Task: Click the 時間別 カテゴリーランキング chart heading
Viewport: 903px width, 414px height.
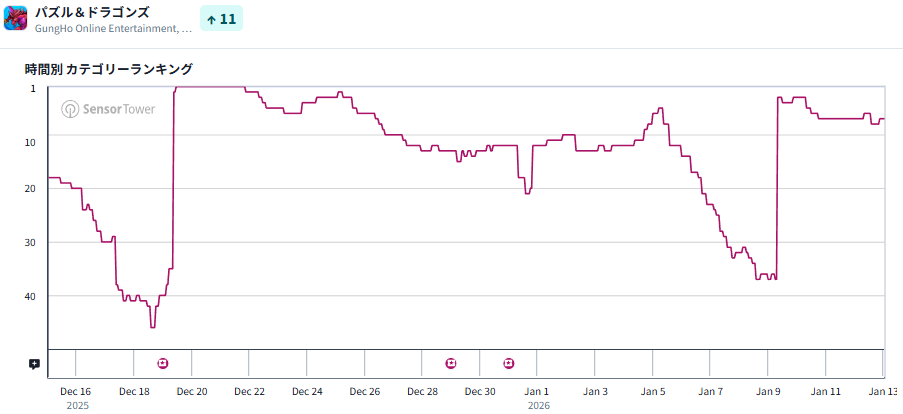Action: [x=109, y=69]
